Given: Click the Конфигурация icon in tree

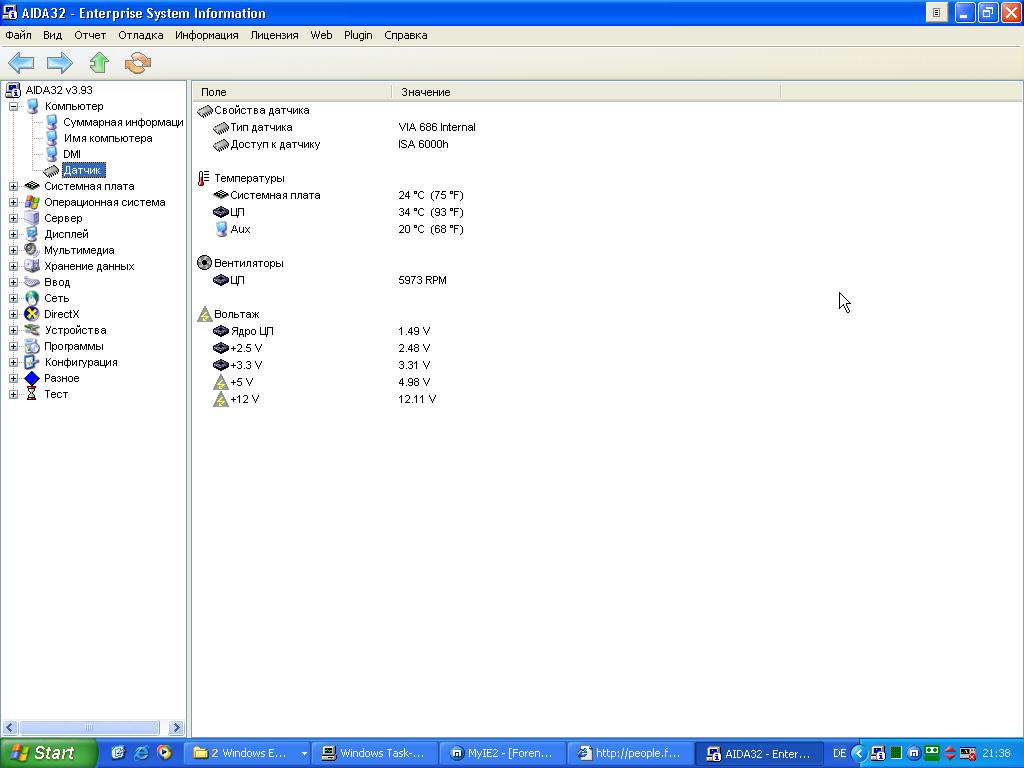Looking at the screenshot, I should click(31, 362).
